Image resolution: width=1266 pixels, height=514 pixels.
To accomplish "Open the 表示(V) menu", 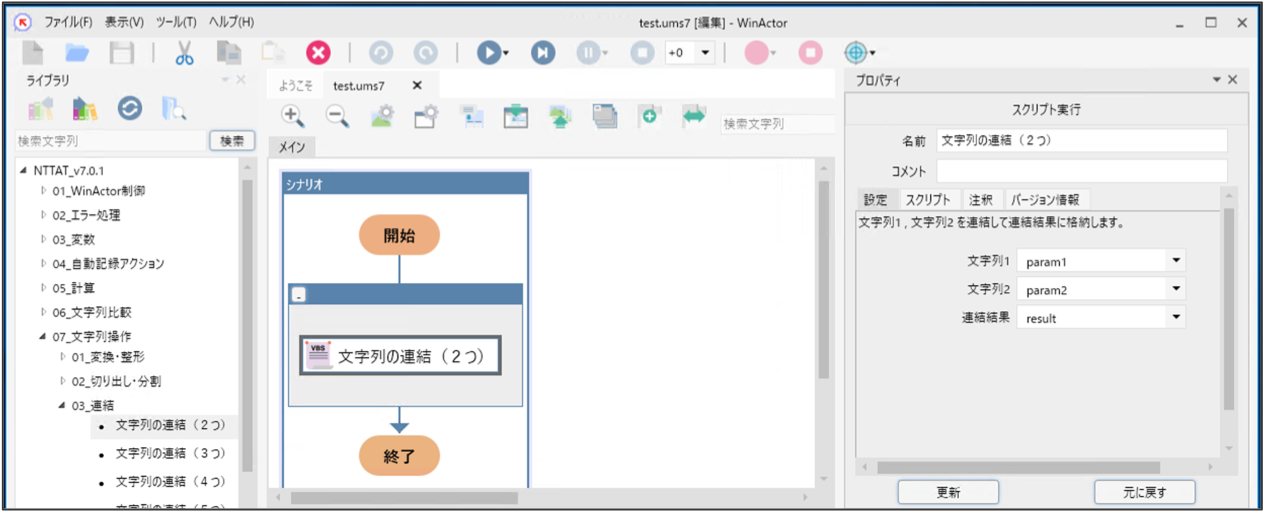I will 124,22.
